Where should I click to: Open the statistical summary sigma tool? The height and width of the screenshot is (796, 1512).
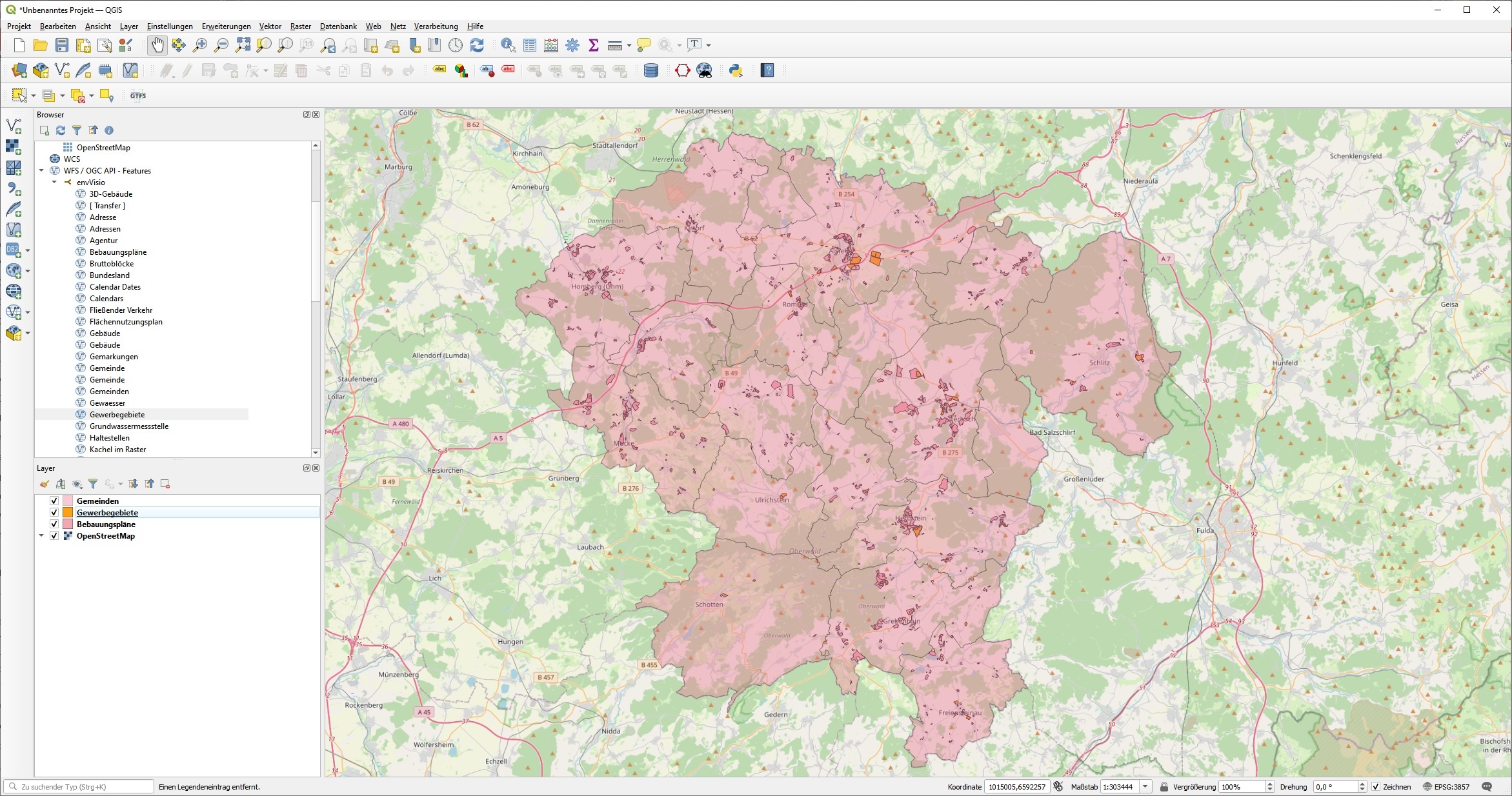click(594, 45)
